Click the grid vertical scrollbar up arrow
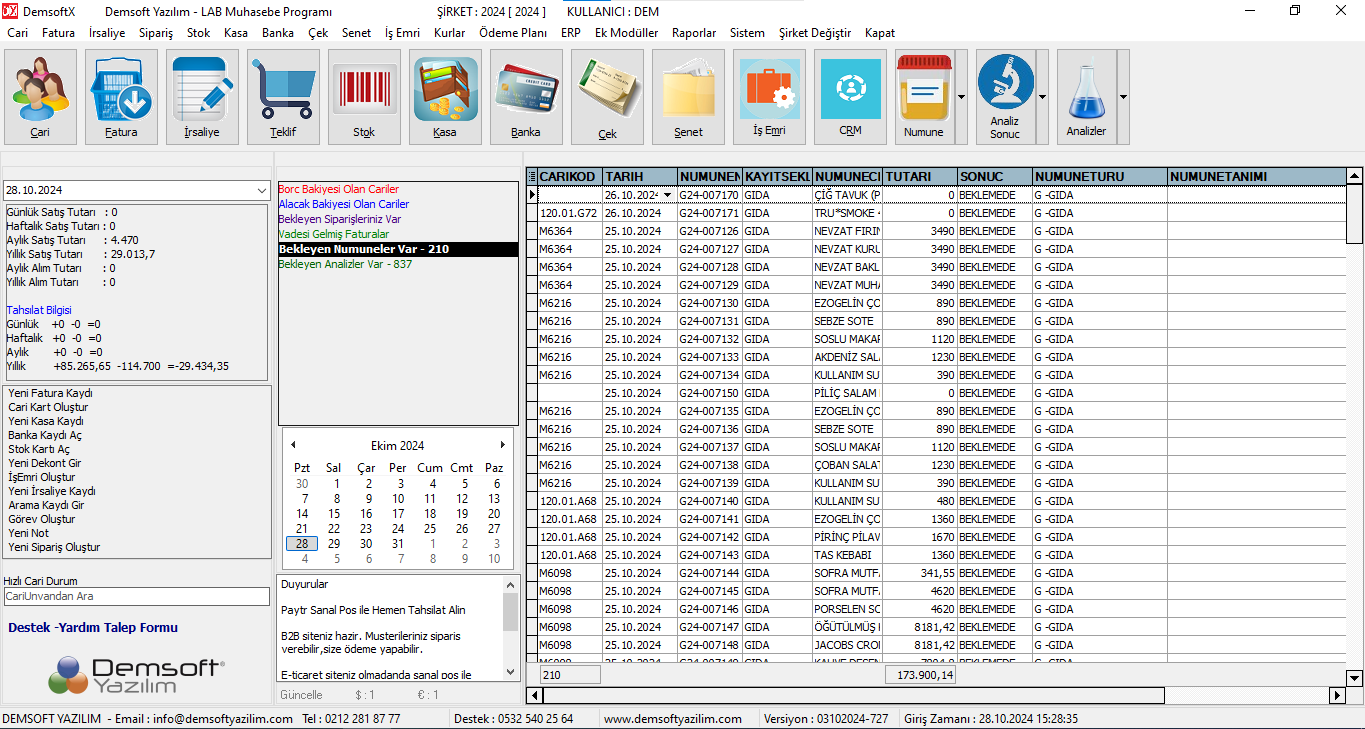1365x729 pixels. [1355, 176]
